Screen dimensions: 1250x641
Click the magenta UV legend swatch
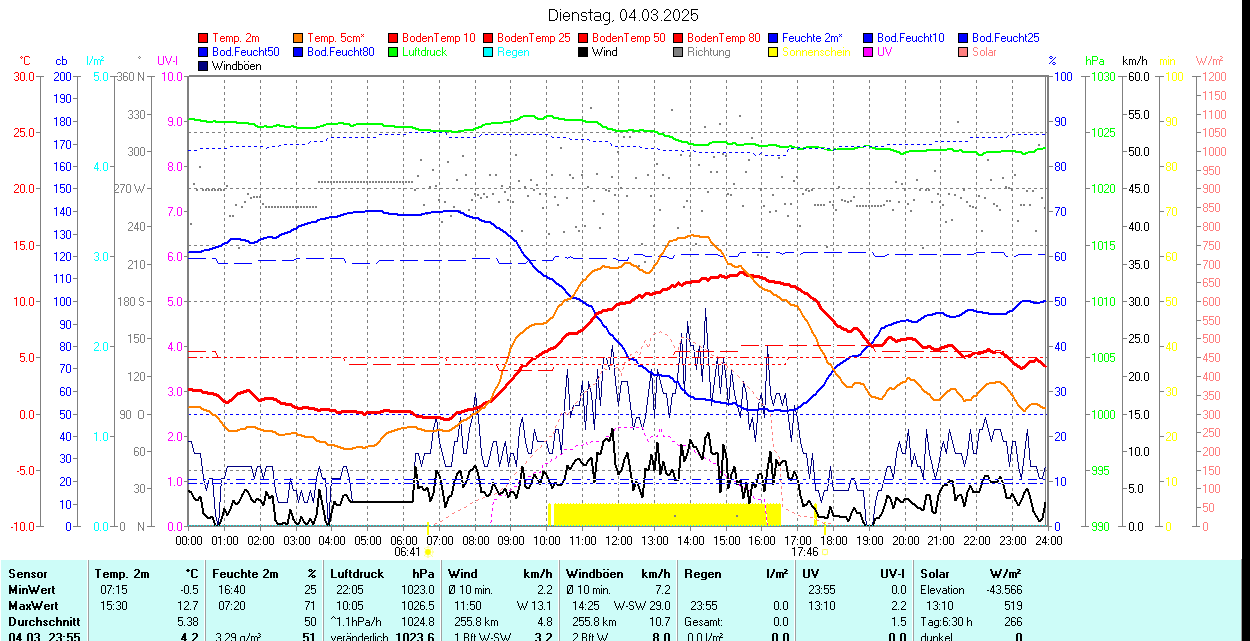click(868, 52)
